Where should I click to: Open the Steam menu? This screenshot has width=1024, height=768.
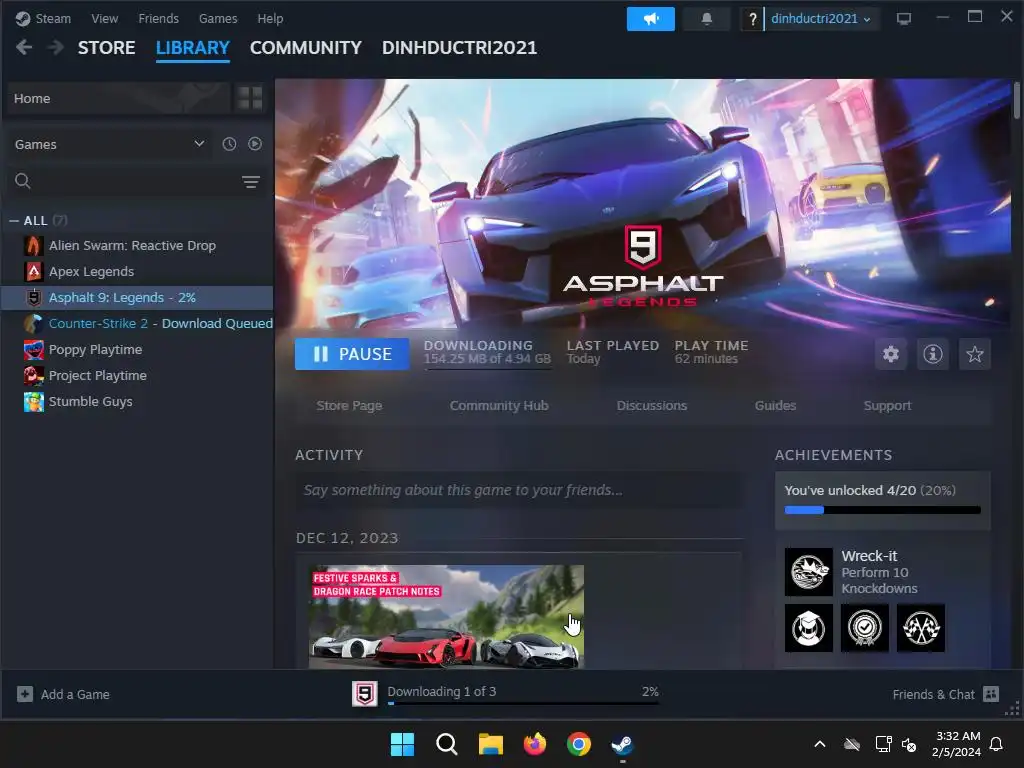tap(52, 19)
